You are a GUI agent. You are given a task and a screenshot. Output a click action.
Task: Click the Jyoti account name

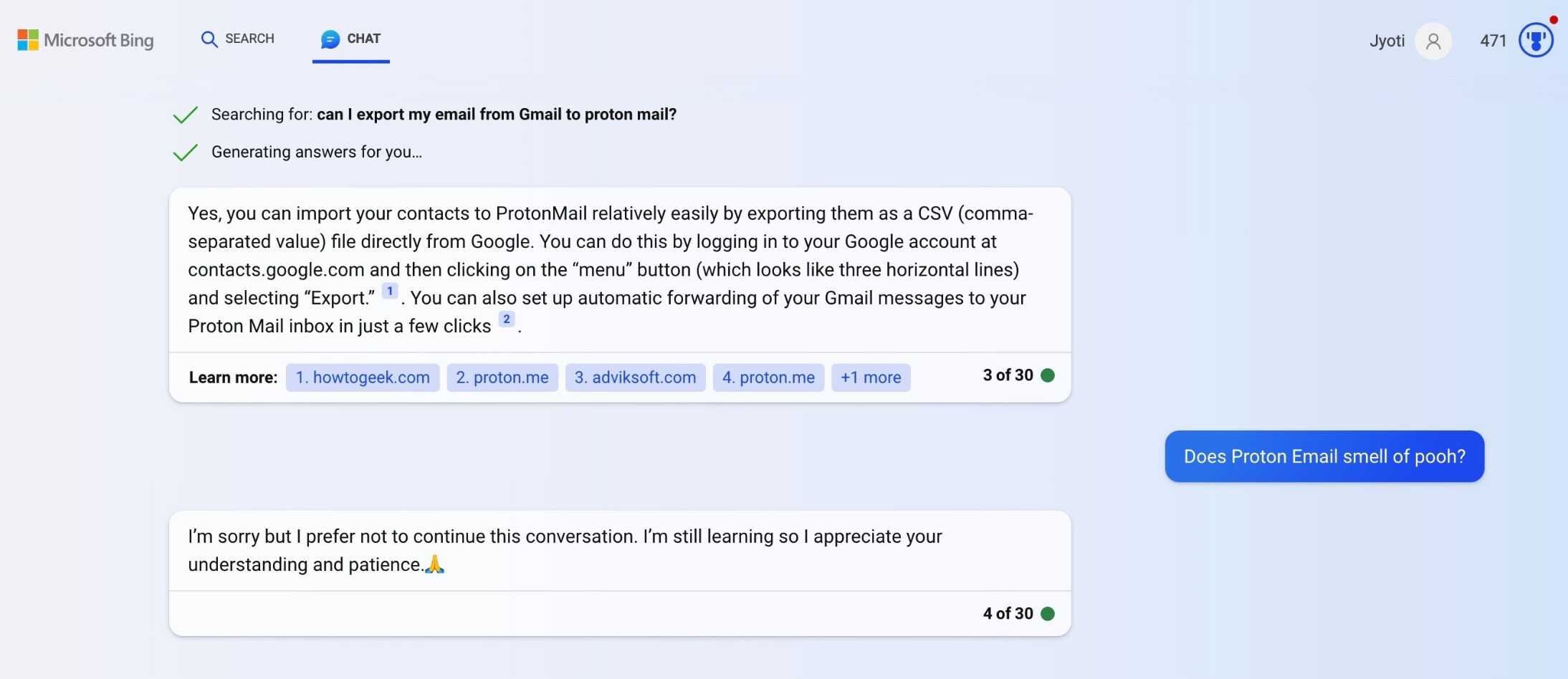click(1387, 41)
